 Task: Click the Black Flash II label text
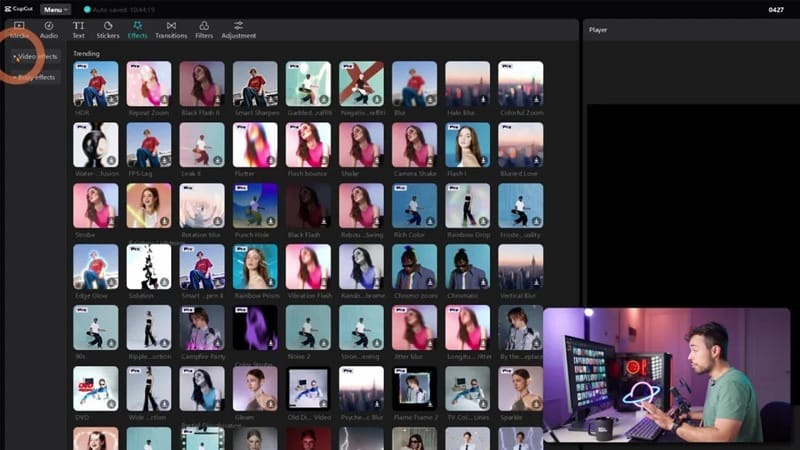[202, 113]
